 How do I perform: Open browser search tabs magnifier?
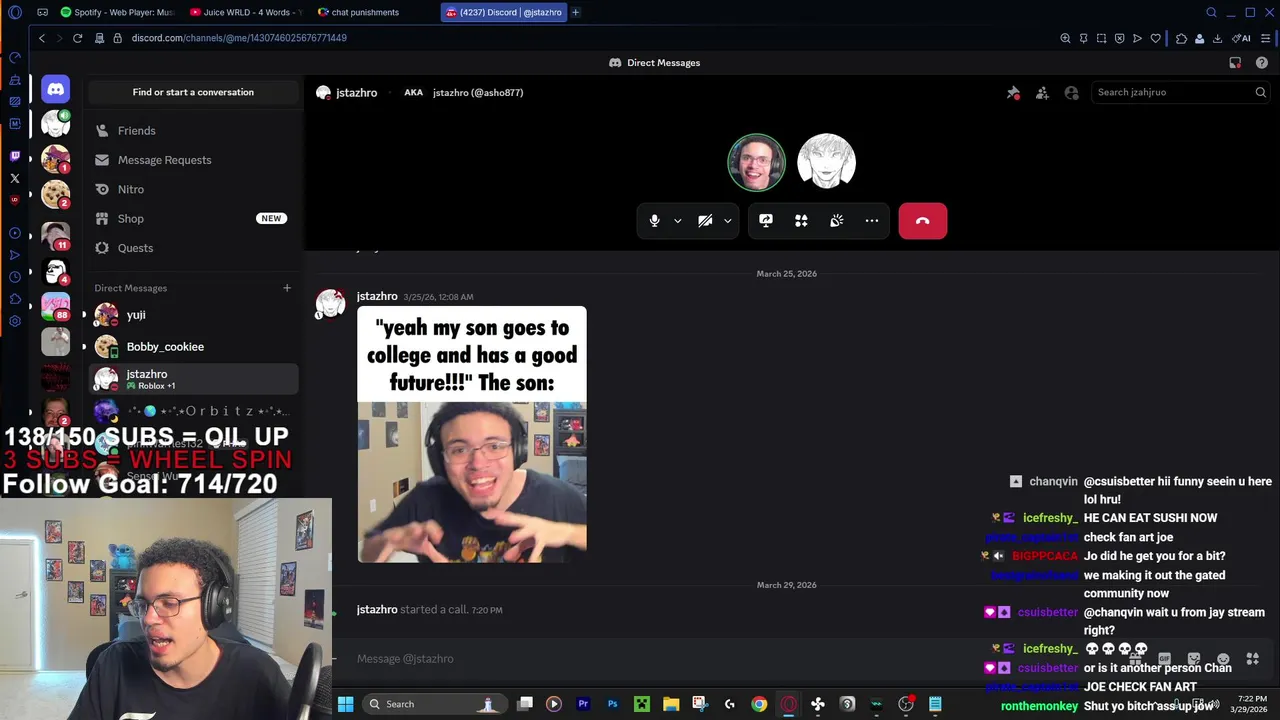coord(1211,12)
